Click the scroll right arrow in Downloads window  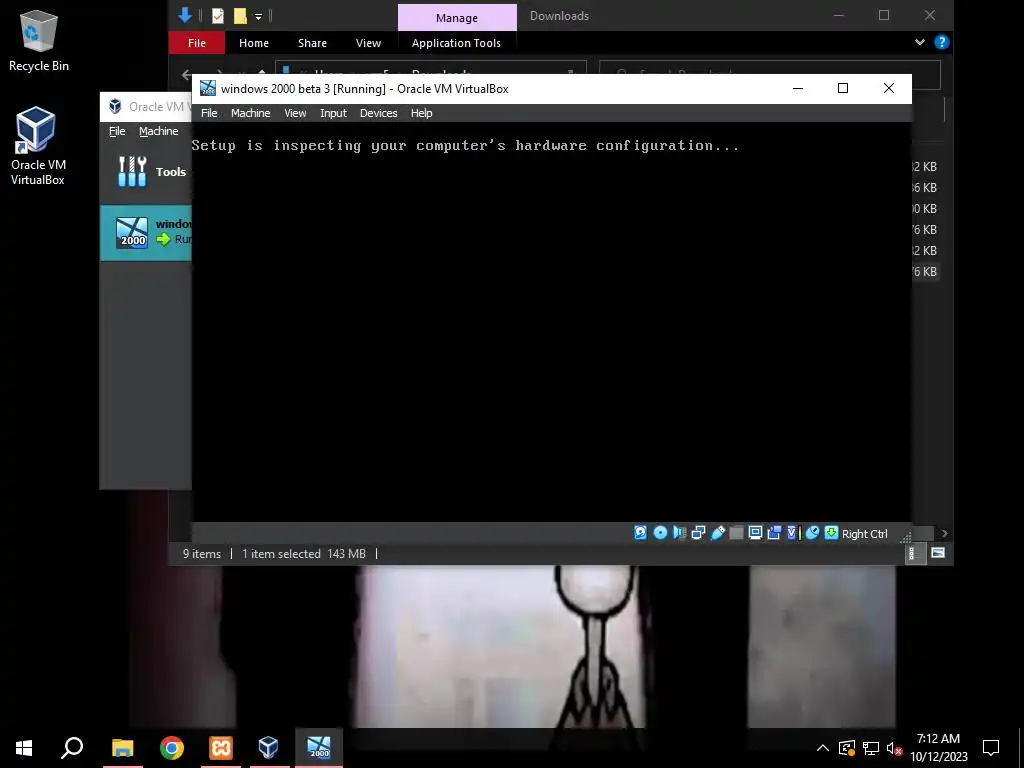[x=944, y=534]
